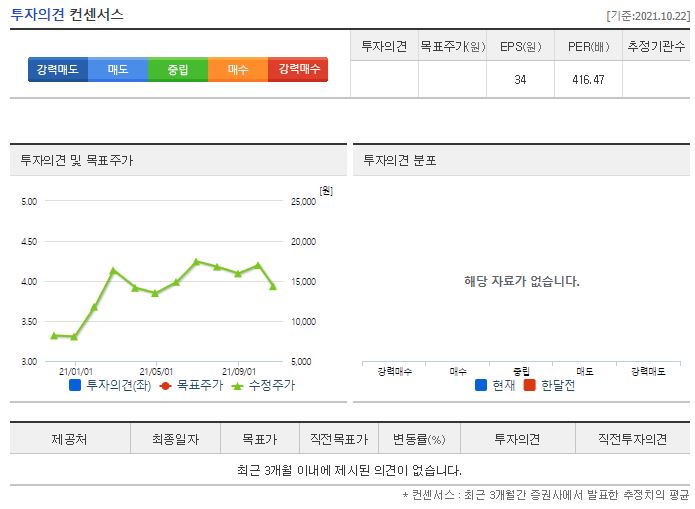Click the 21/01/01 x-axis label
This screenshot has height=509, width=695.
pos(76,372)
